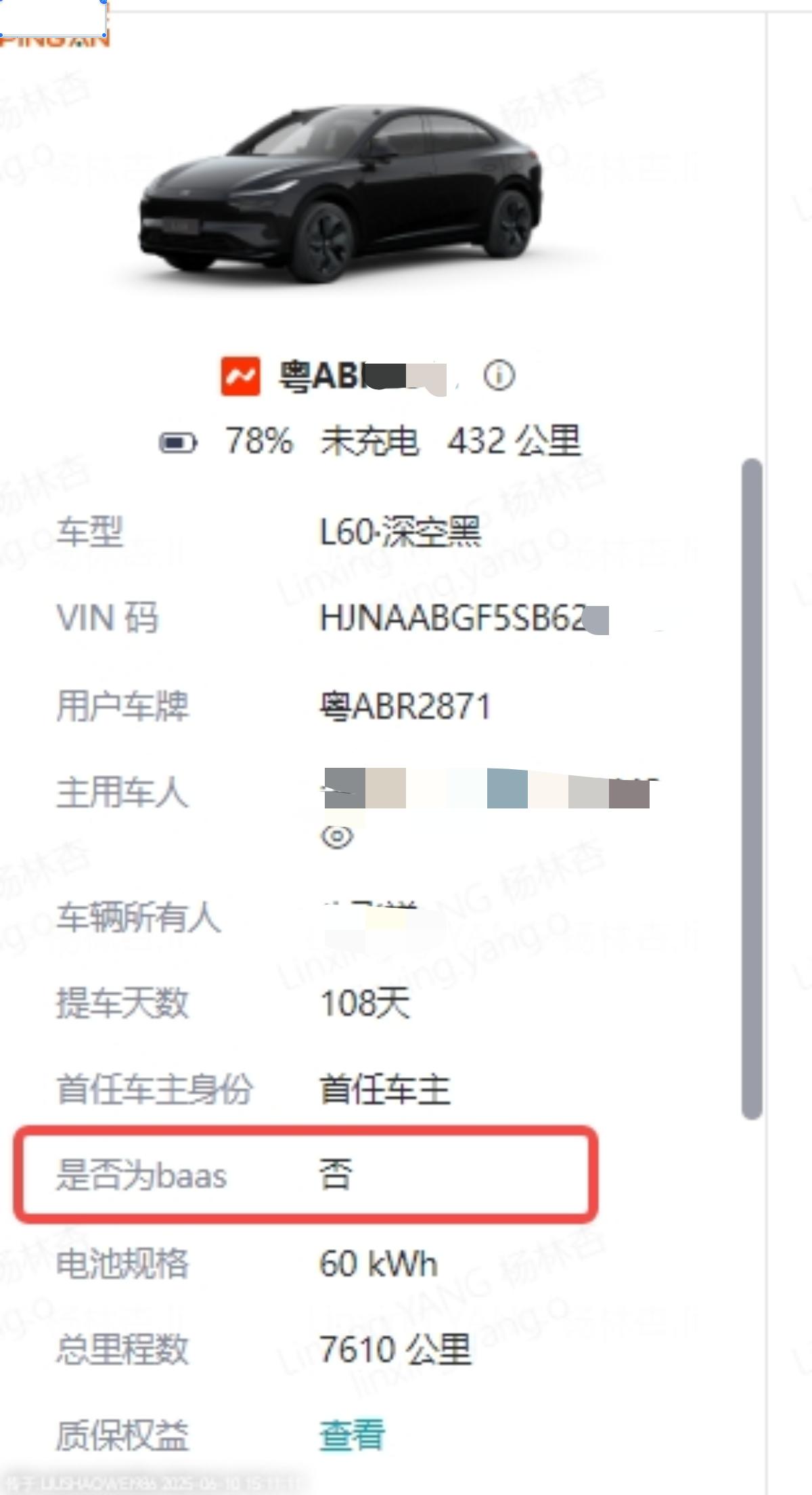Reveal the 主用车人 name with the eye icon
The image size is (812, 1495).
(337, 837)
